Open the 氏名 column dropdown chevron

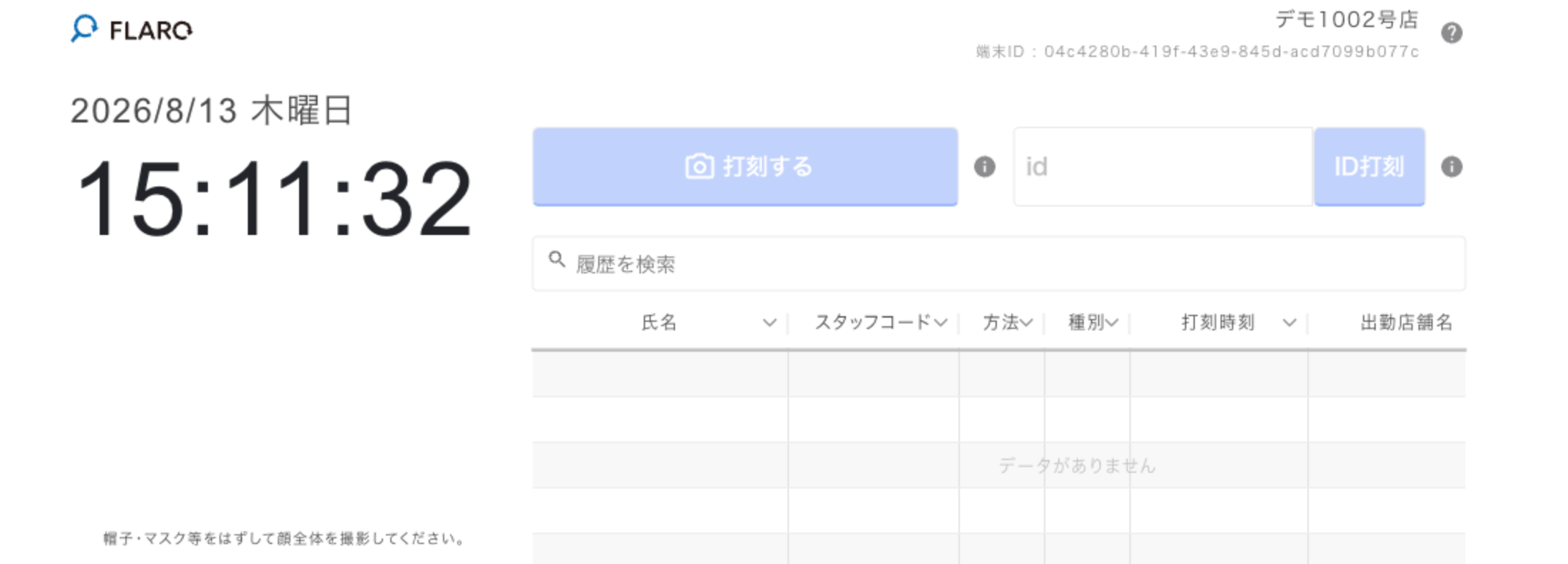click(x=769, y=323)
